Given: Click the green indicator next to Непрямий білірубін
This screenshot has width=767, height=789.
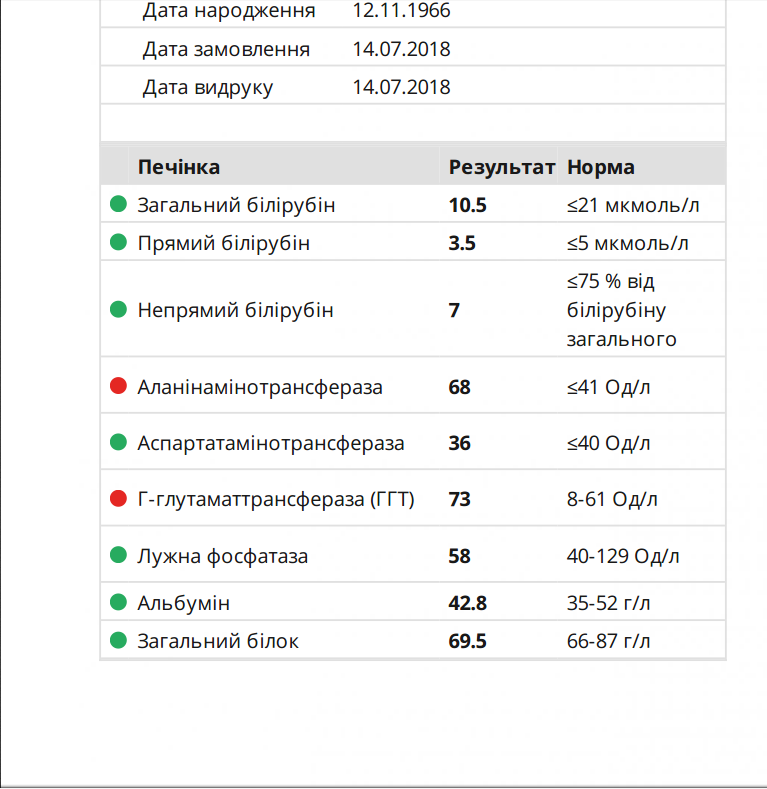Looking at the screenshot, I should coord(118,309).
